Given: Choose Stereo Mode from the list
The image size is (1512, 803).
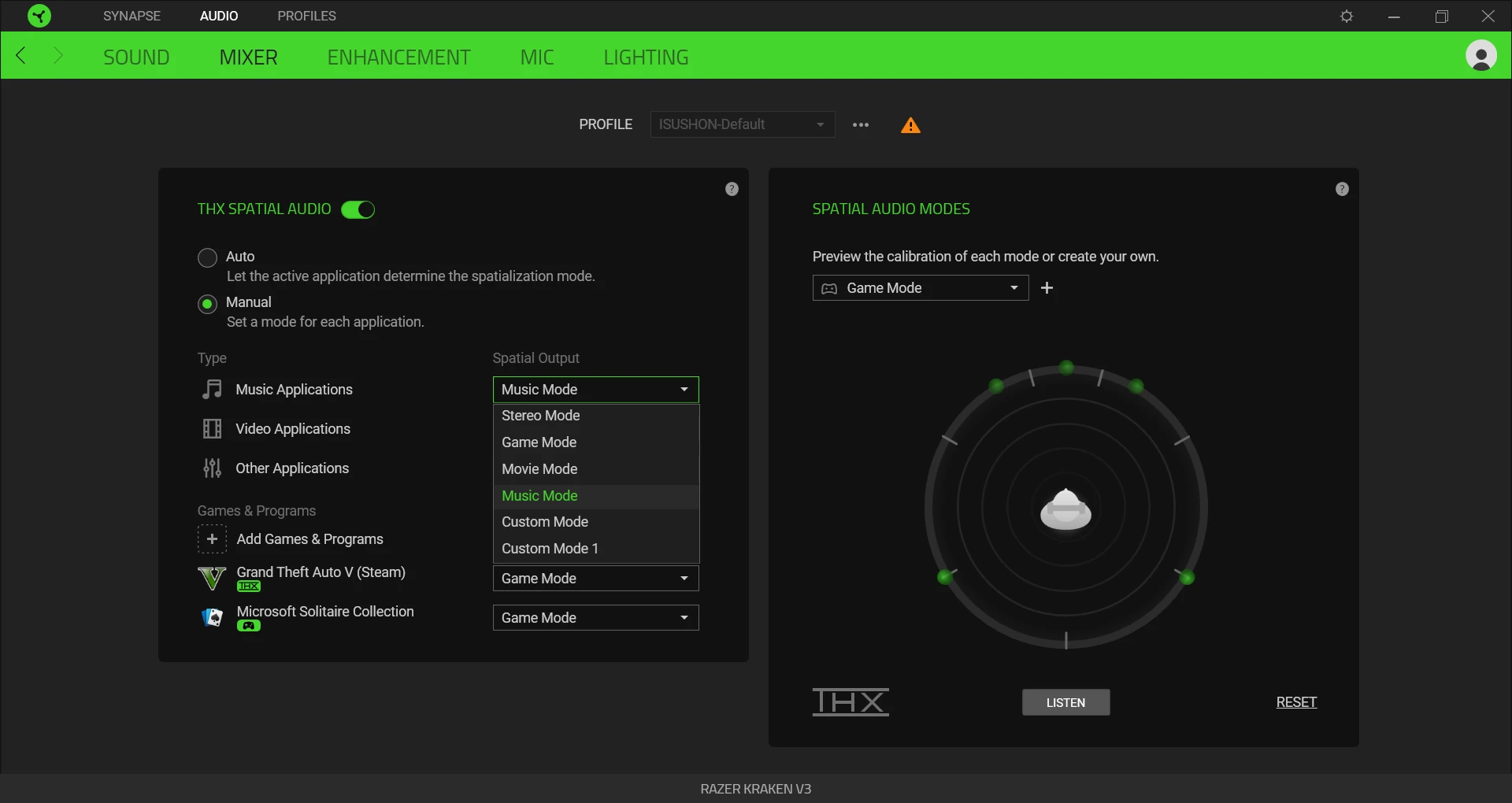Looking at the screenshot, I should [595, 416].
